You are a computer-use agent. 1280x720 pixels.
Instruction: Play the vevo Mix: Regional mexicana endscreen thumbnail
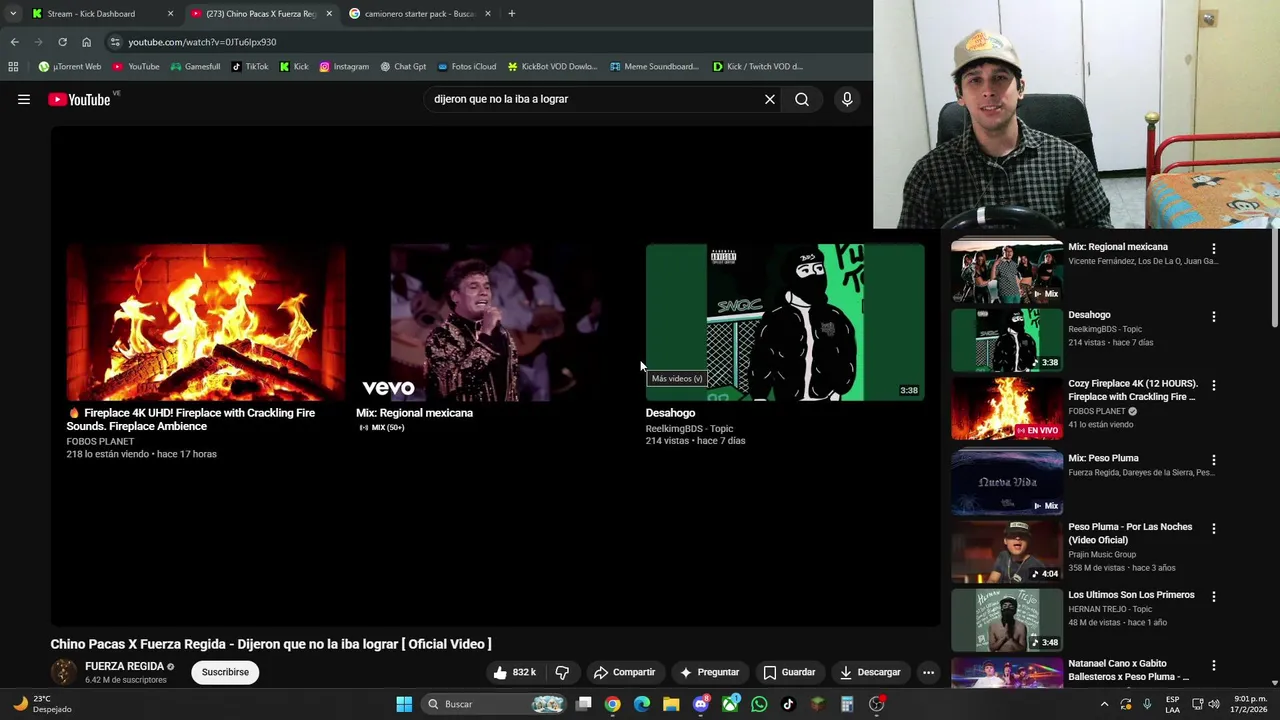point(495,322)
